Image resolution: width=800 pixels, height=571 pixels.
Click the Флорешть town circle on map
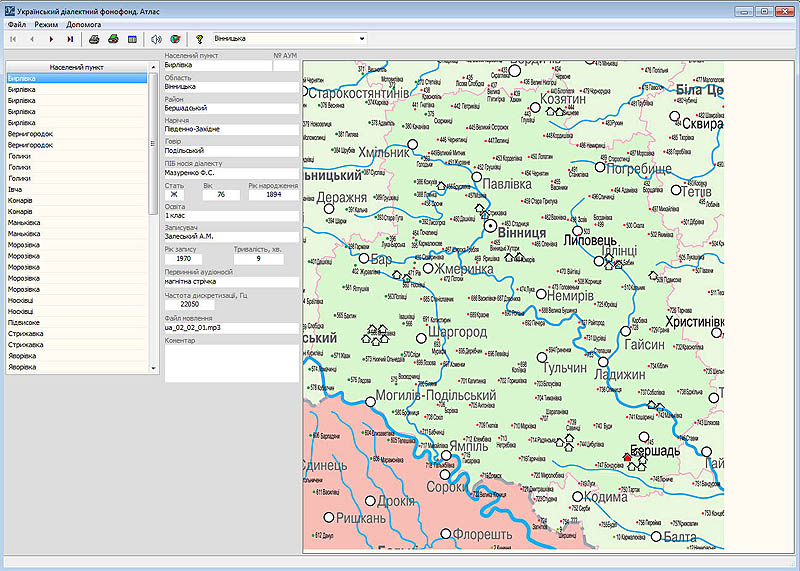(446, 534)
